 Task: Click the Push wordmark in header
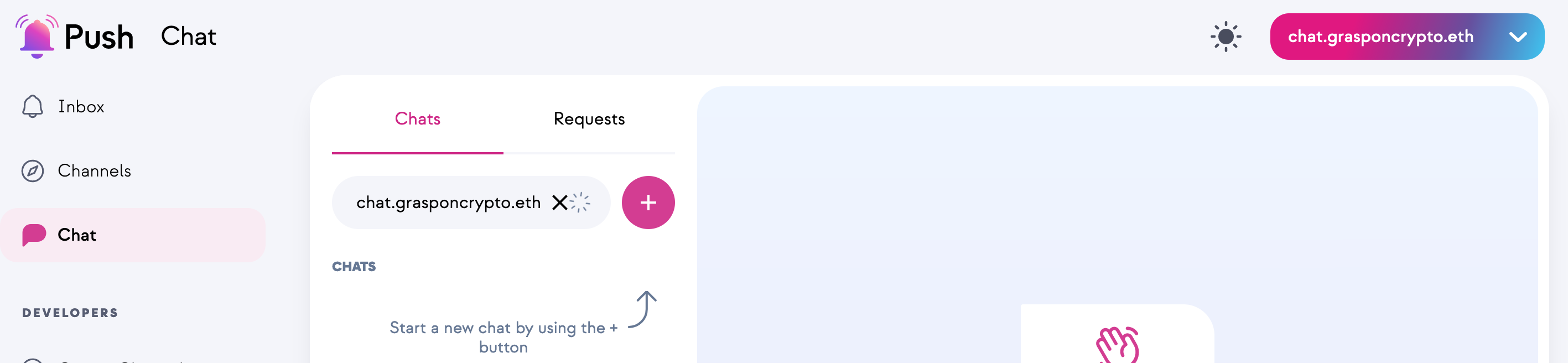(98, 37)
